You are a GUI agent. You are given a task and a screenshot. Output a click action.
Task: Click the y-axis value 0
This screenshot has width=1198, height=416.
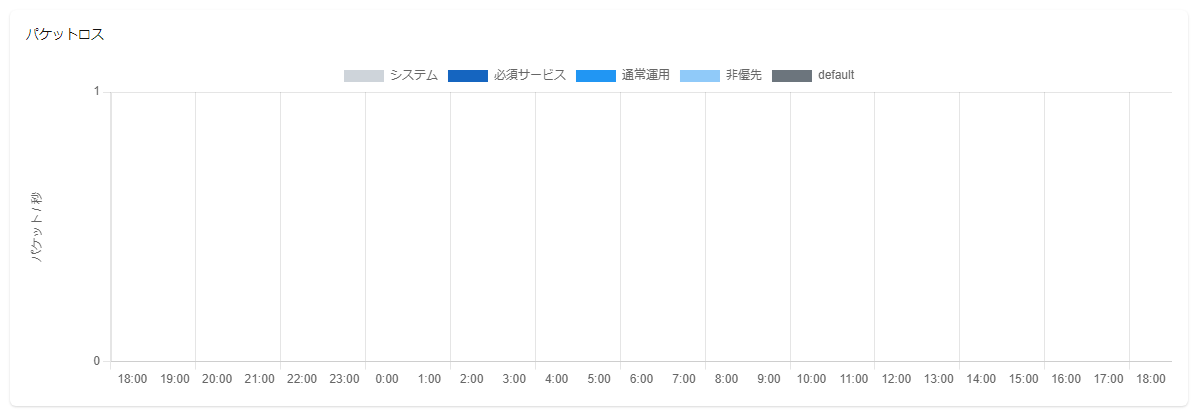coord(97,361)
